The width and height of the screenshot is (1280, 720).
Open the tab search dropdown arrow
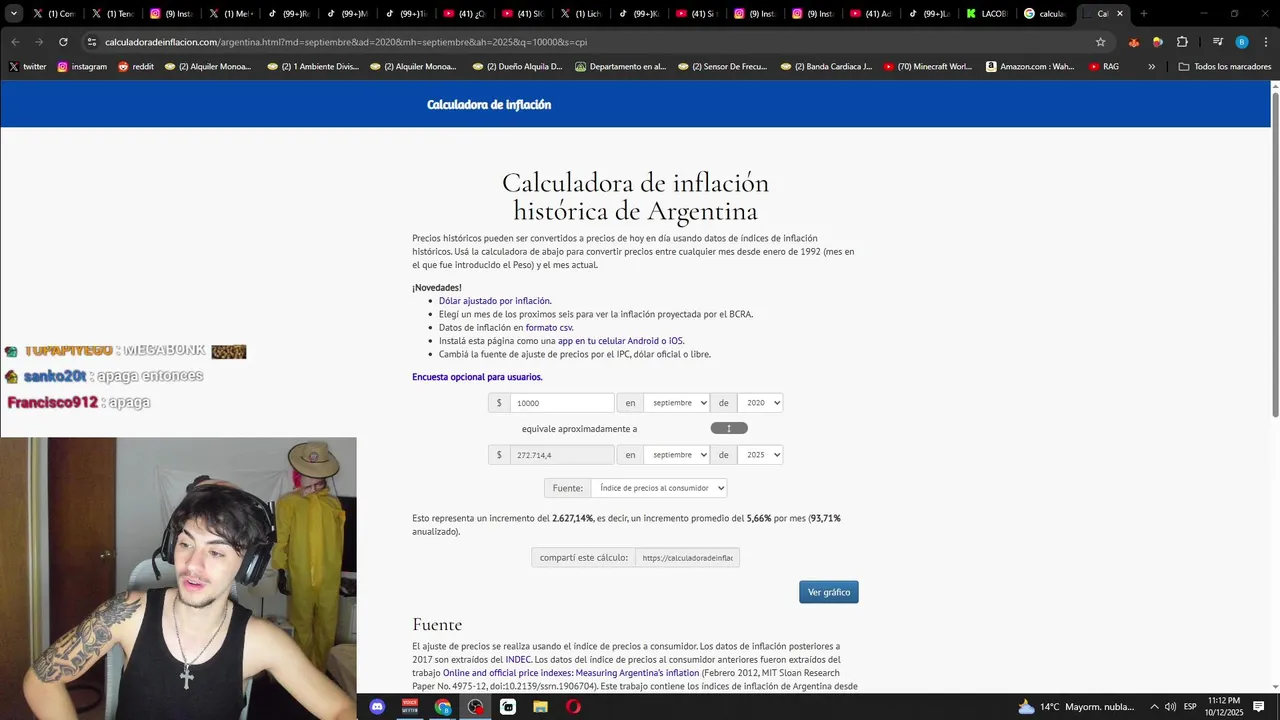[x=14, y=14]
